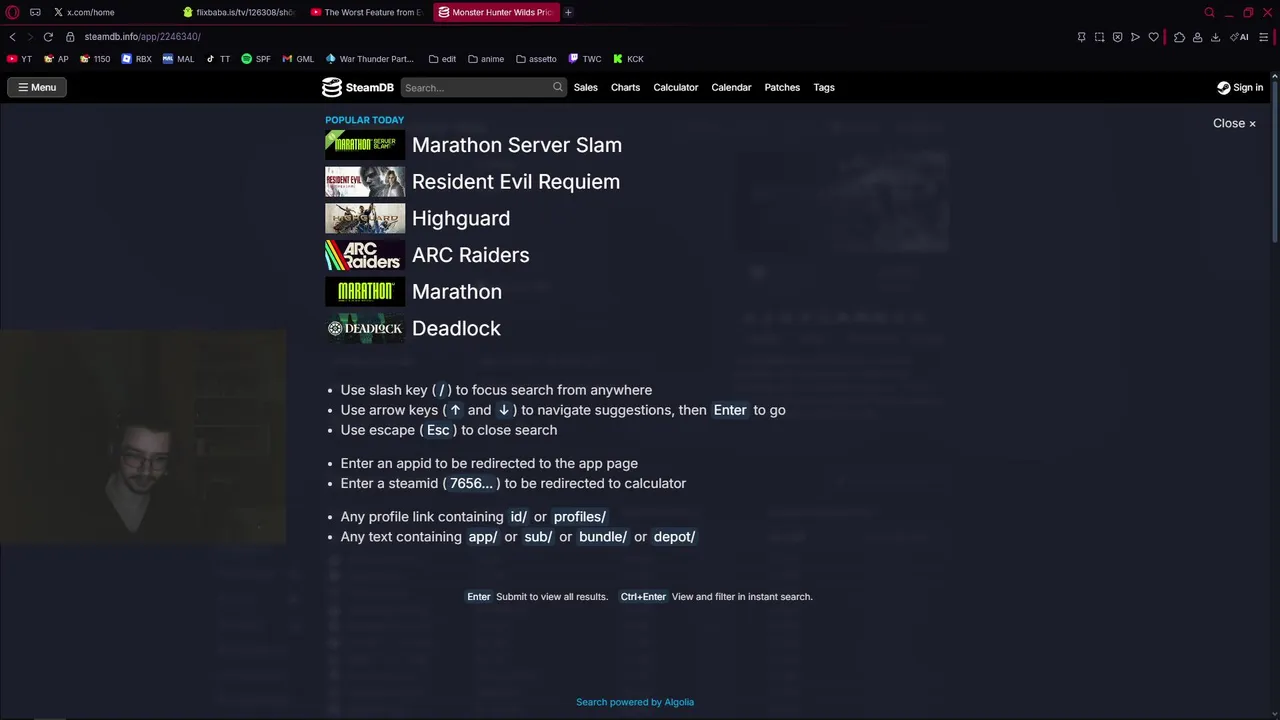1280x720 pixels.
Task: Open Resident Evil Requiem result
Action: point(516,182)
